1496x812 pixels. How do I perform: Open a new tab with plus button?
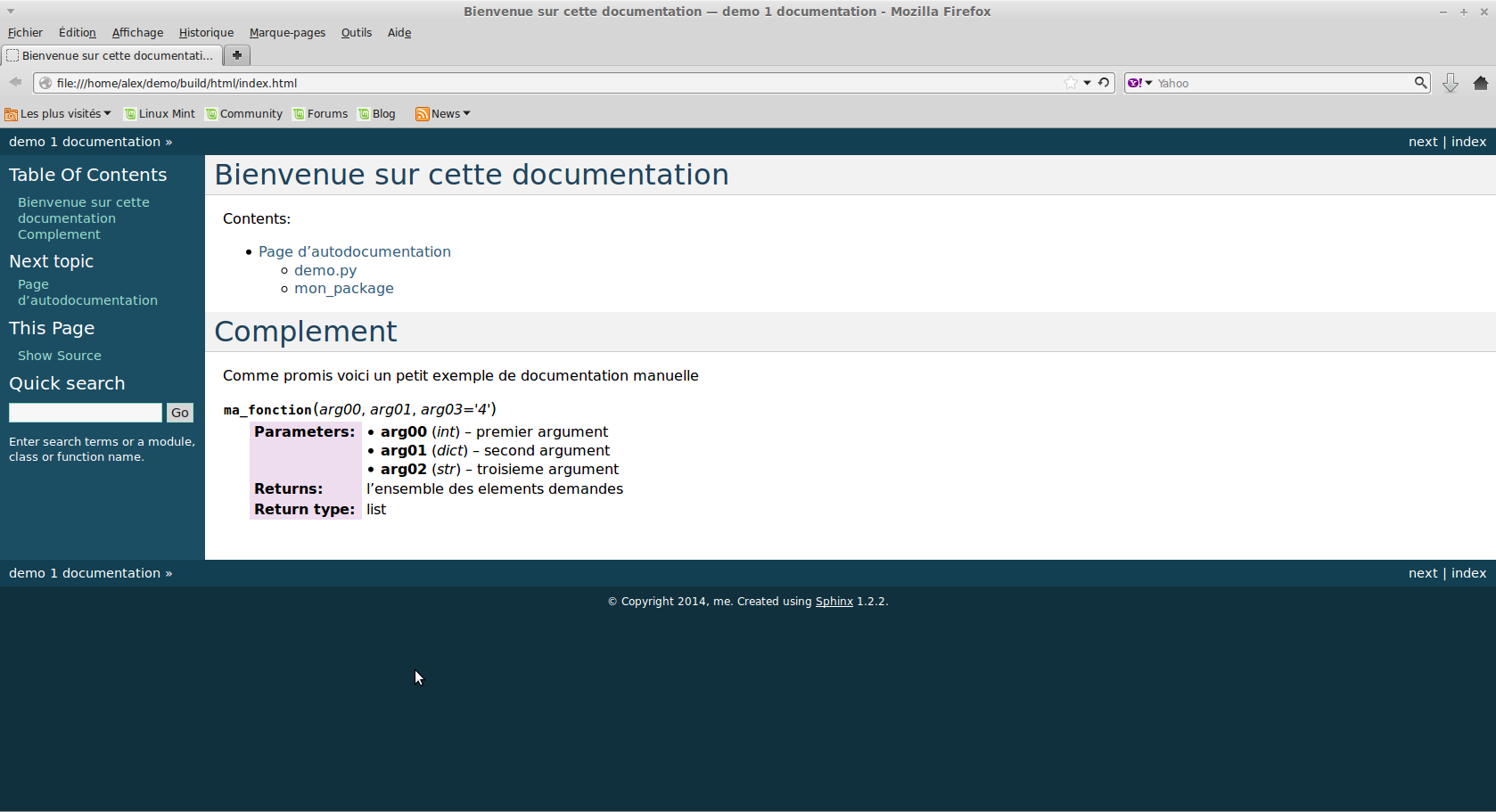(237, 55)
